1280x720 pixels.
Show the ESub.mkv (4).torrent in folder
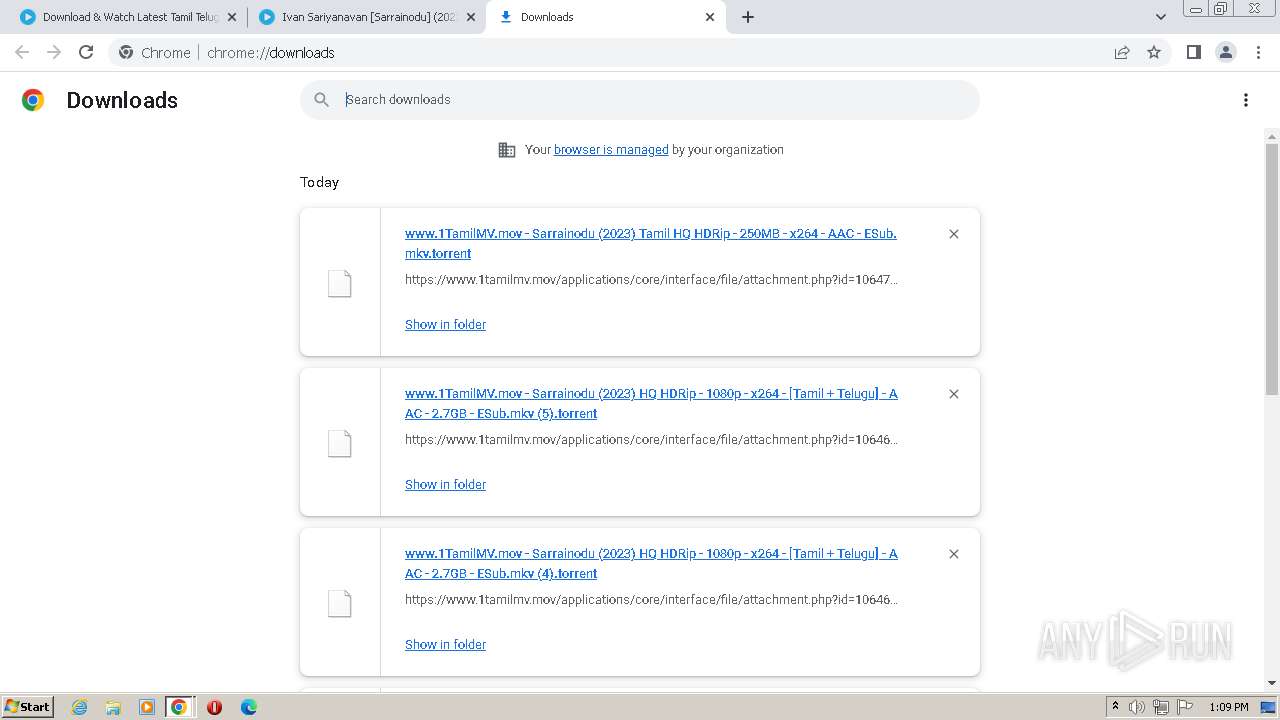(x=445, y=644)
